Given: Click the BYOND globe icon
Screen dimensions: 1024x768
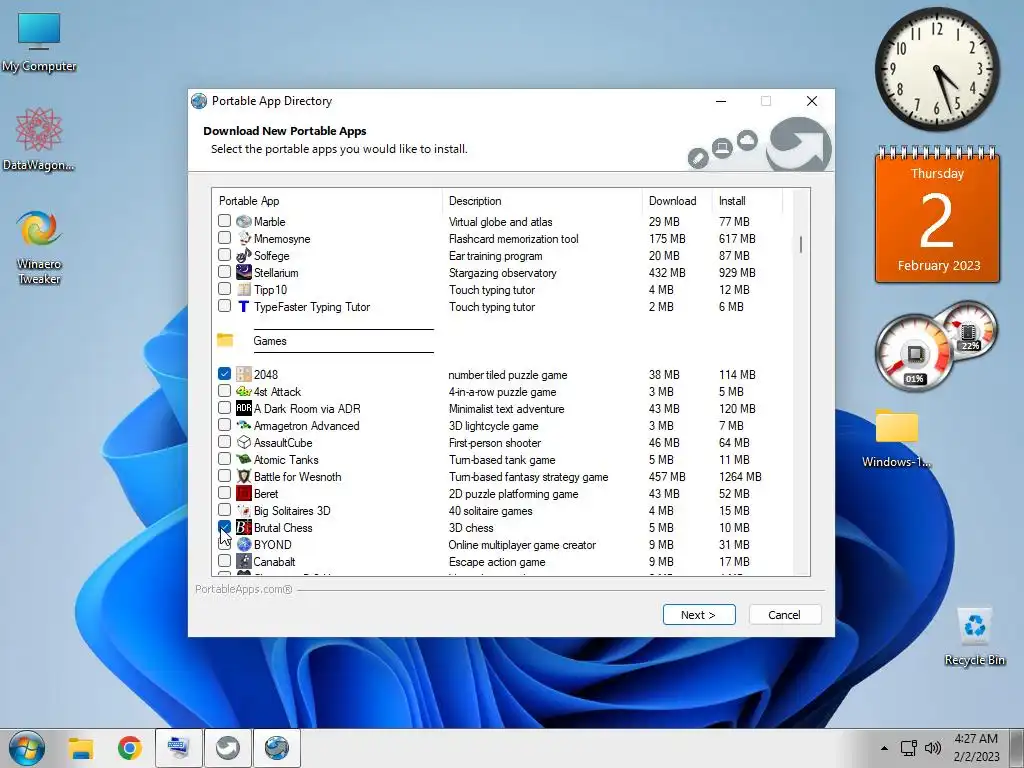Looking at the screenshot, I should [244, 544].
